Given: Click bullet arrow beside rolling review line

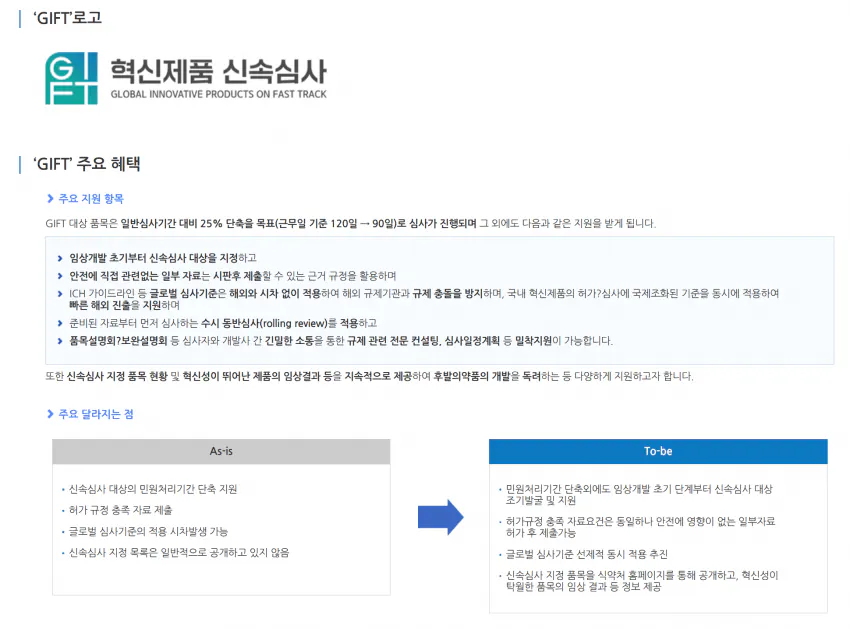Looking at the screenshot, I should point(60,324).
